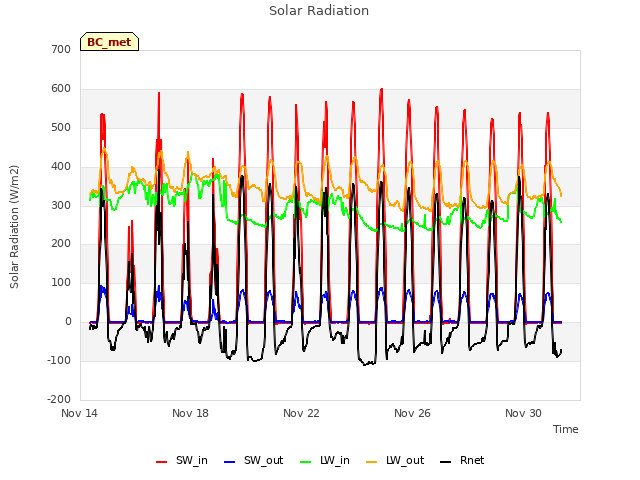The image size is (640, 480).
Task: Click the BC_met annotation tag
Action: click(109, 42)
